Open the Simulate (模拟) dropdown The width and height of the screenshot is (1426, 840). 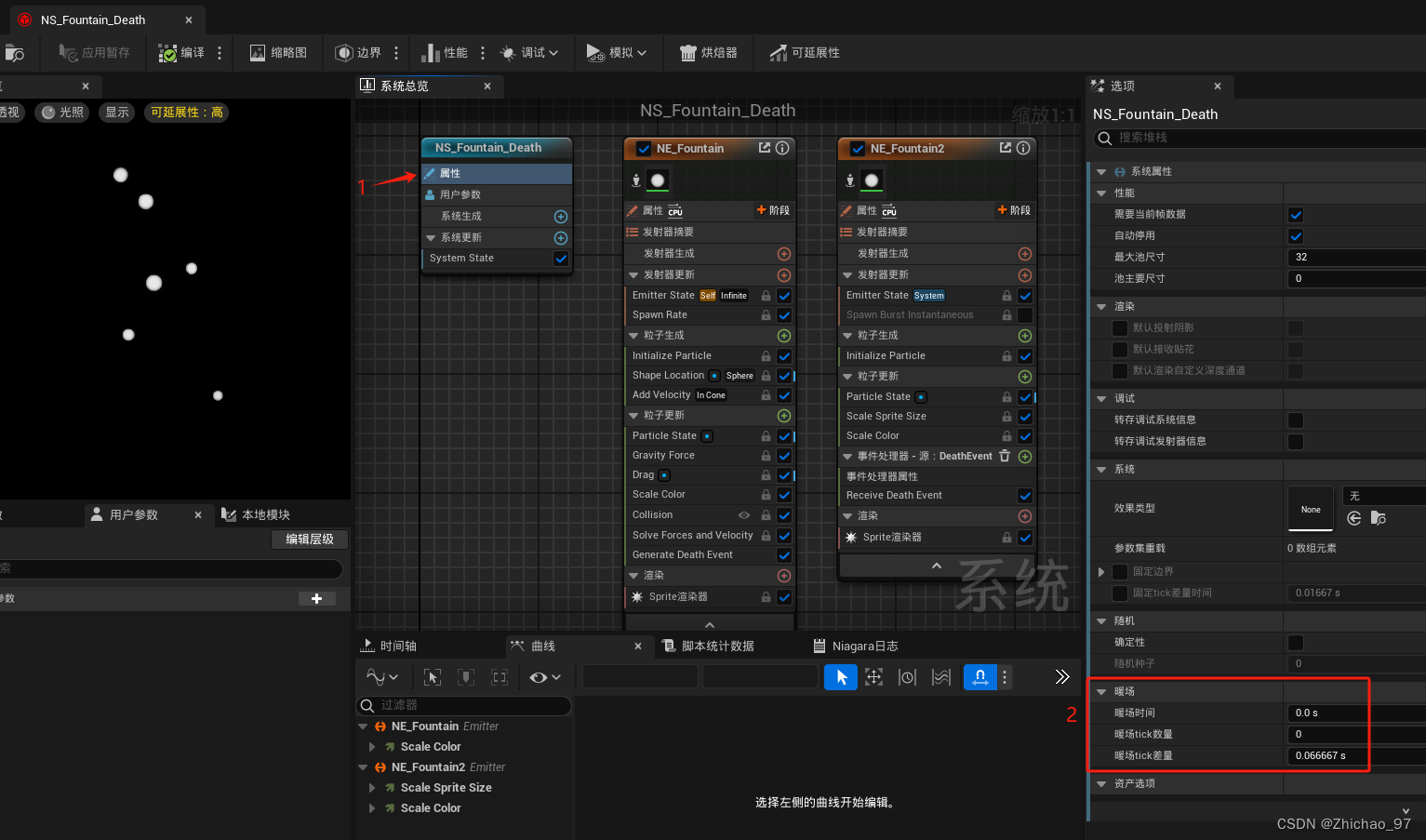tap(616, 53)
